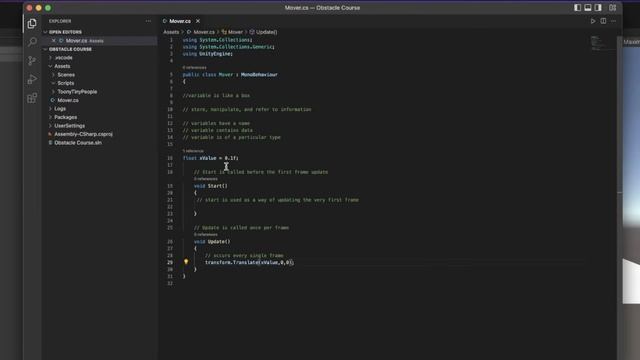This screenshot has height=360, width=640.
Task: Click the lightbulb quick fix on line 29
Action: coord(186,262)
